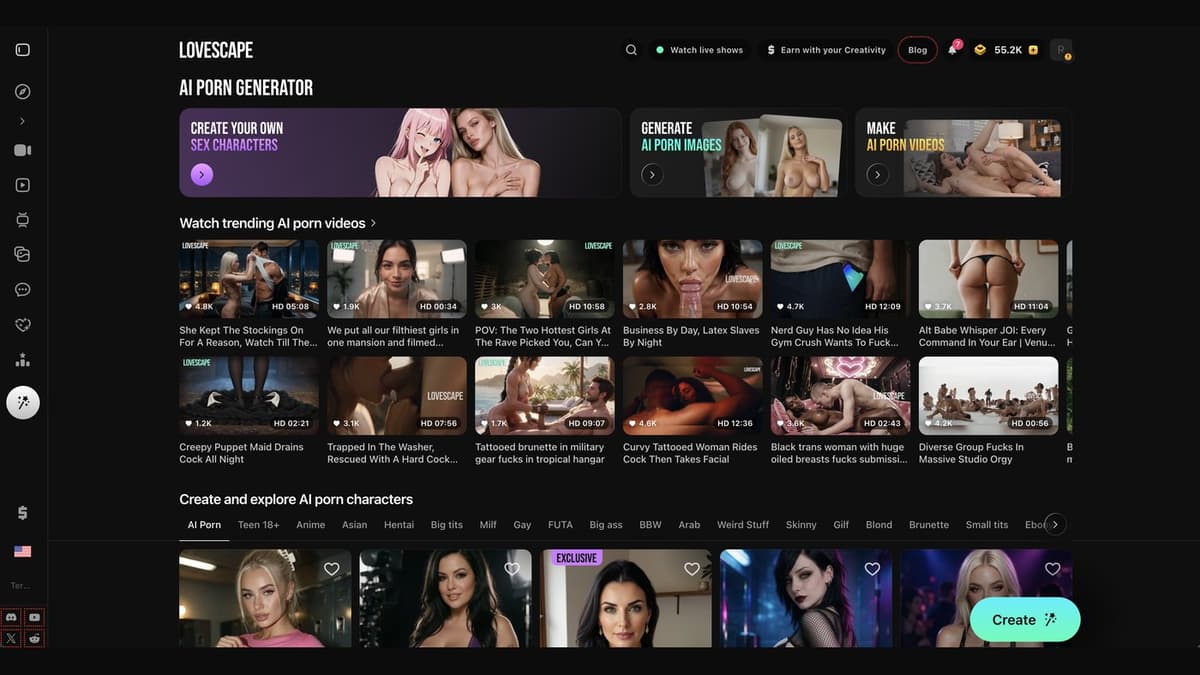Select the Anime category tab
This screenshot has width=1200, height=675.
[x=310, y=525]
